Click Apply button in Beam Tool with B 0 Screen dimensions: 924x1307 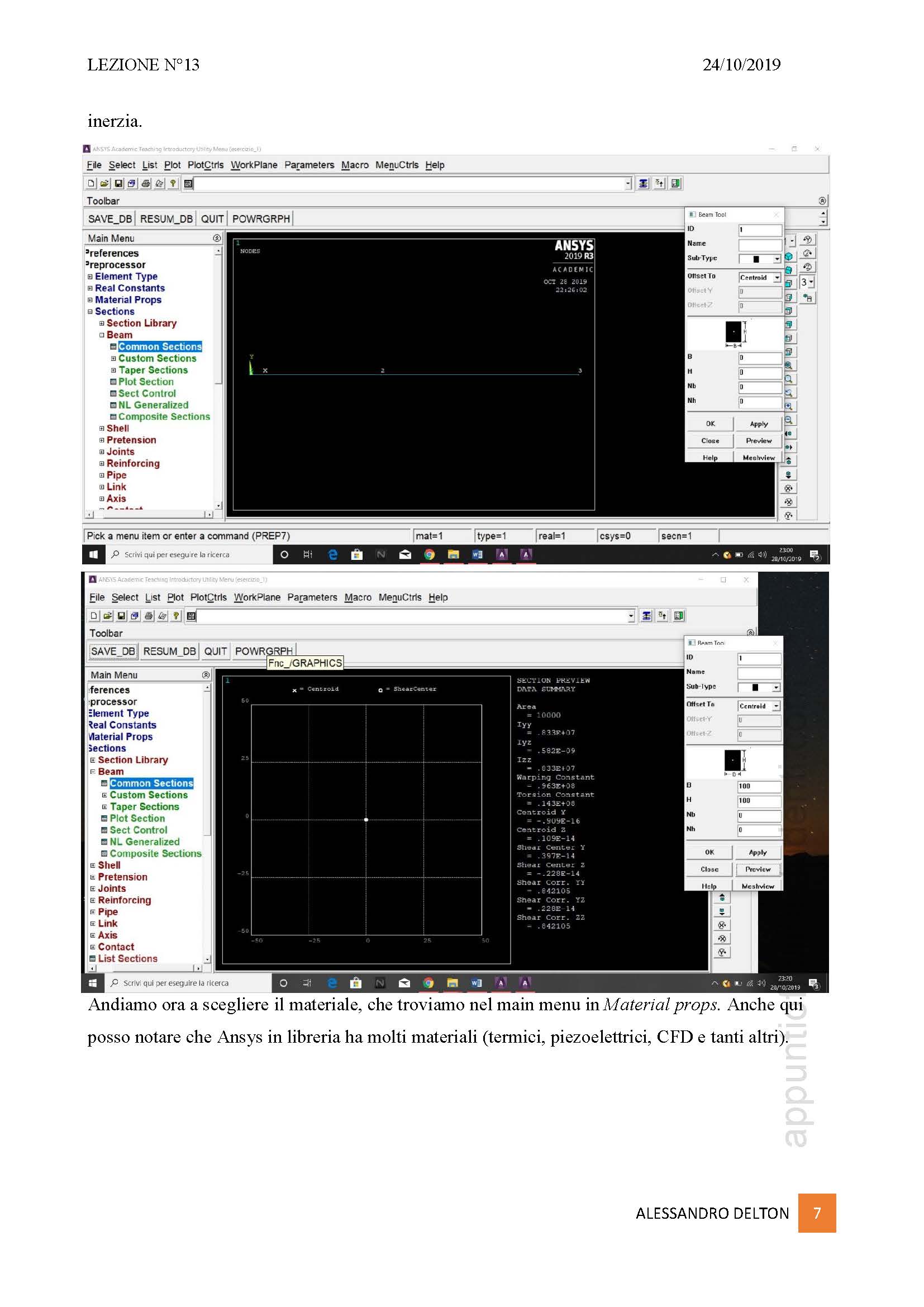(759, 424)
